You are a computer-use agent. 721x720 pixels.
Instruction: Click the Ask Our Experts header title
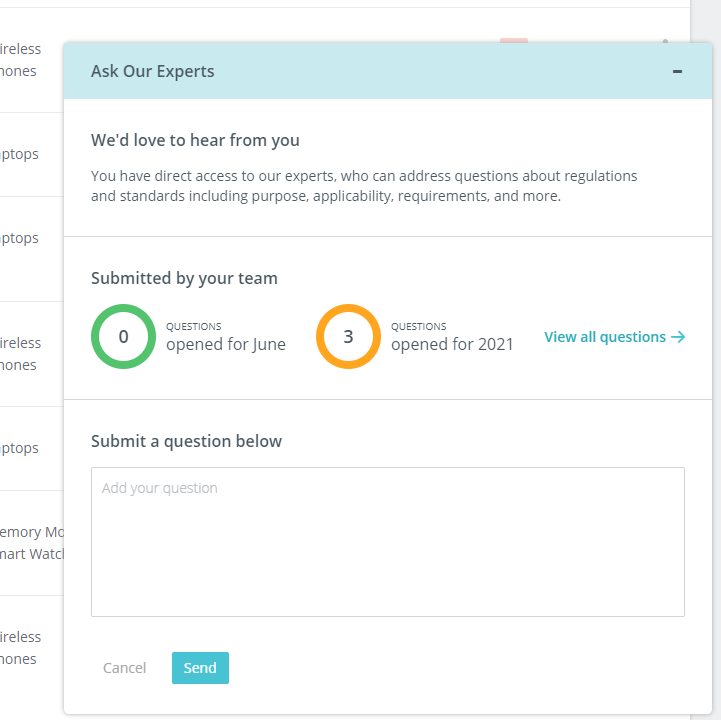coord(152,71)
